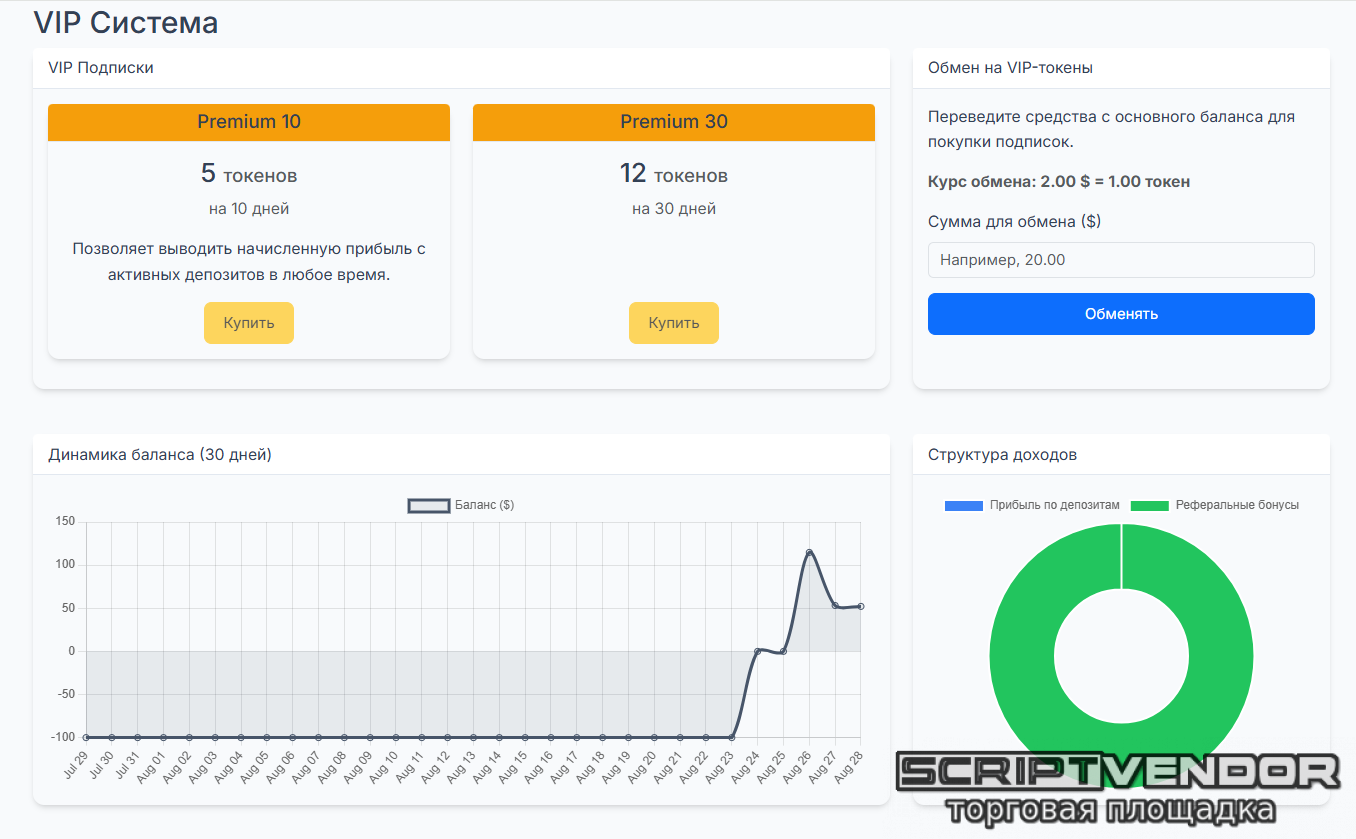Focus the Сумма для обмена input field
The height and width of the screenshot is (839, 1356).
(x=1120, y=260)
